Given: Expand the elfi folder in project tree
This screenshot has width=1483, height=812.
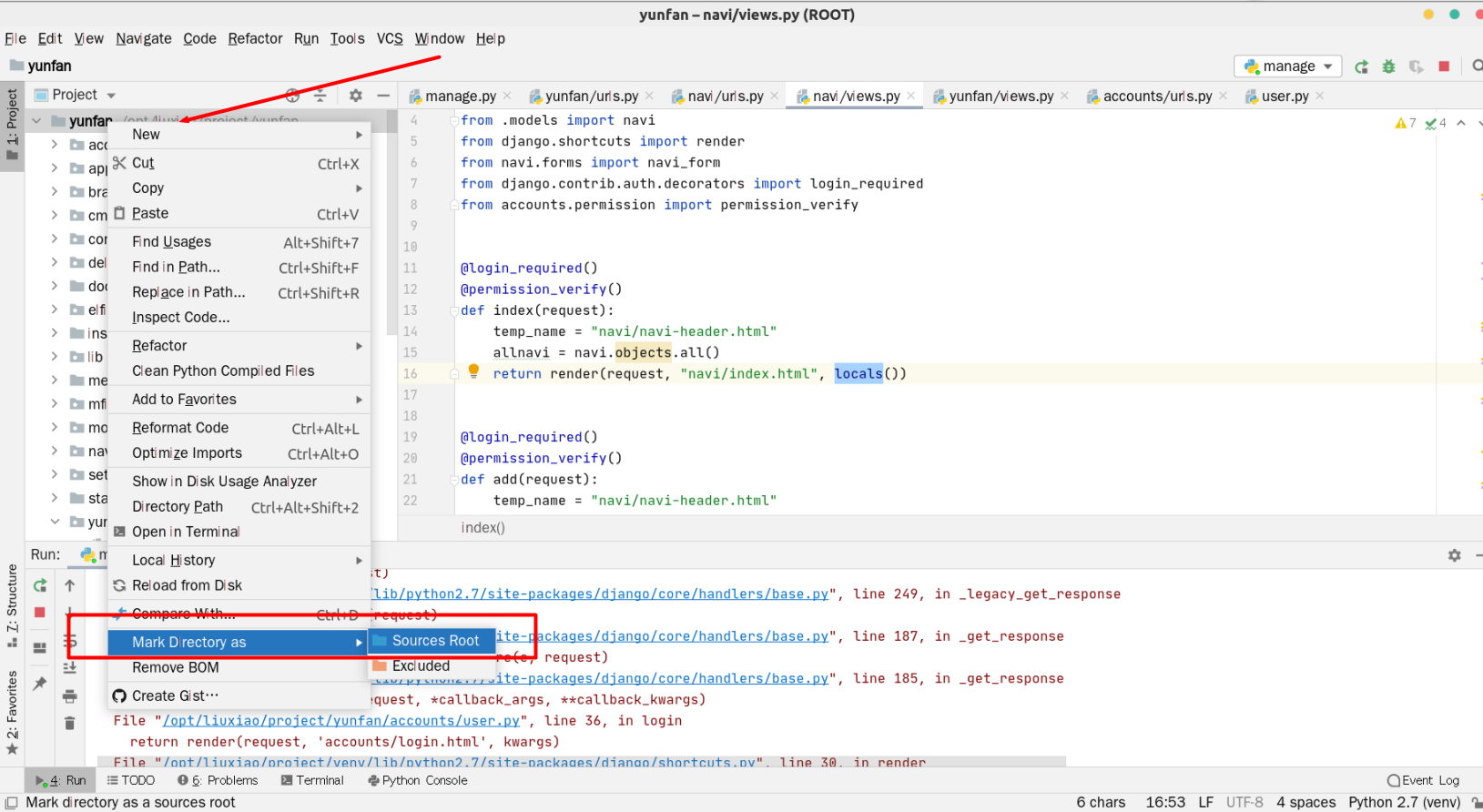Looking at the screenshot, I should point(55,310).
